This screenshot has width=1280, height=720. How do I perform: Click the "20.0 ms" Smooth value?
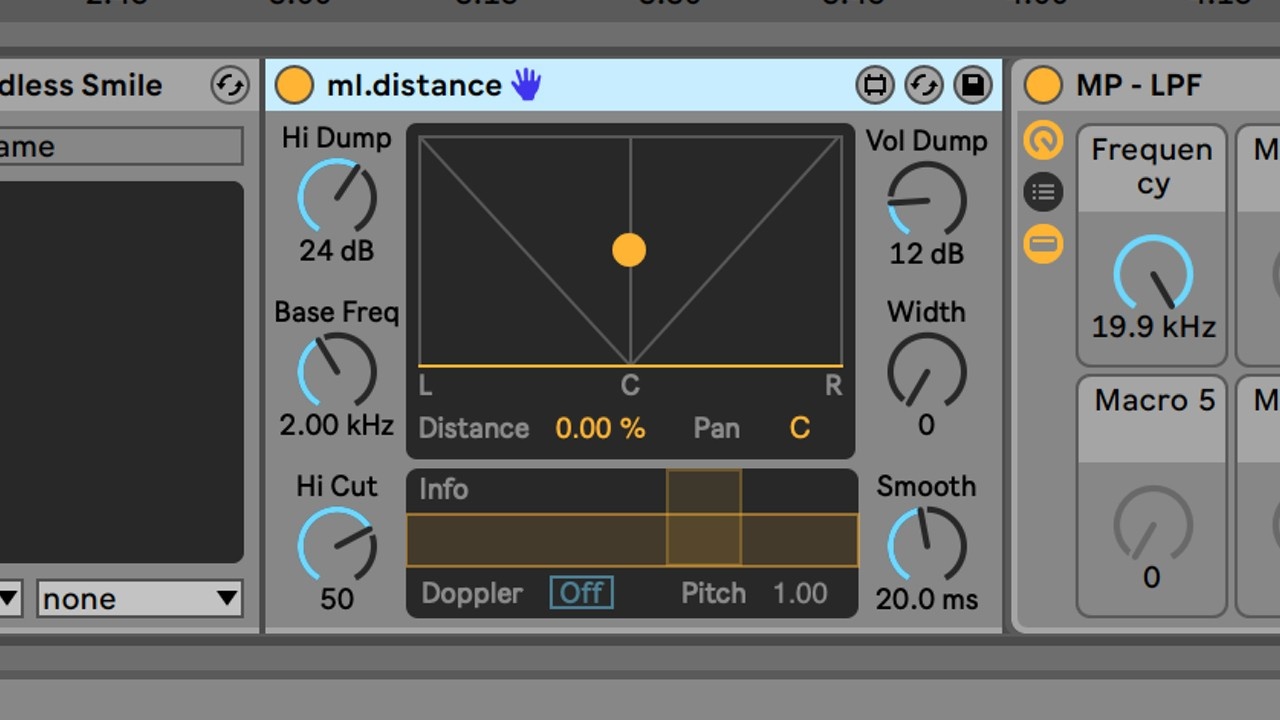tap(927, 599)
